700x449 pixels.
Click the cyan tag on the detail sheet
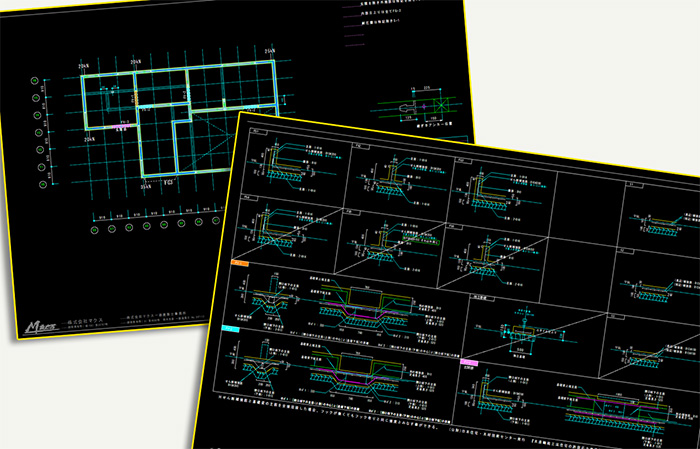pos(229,328)
